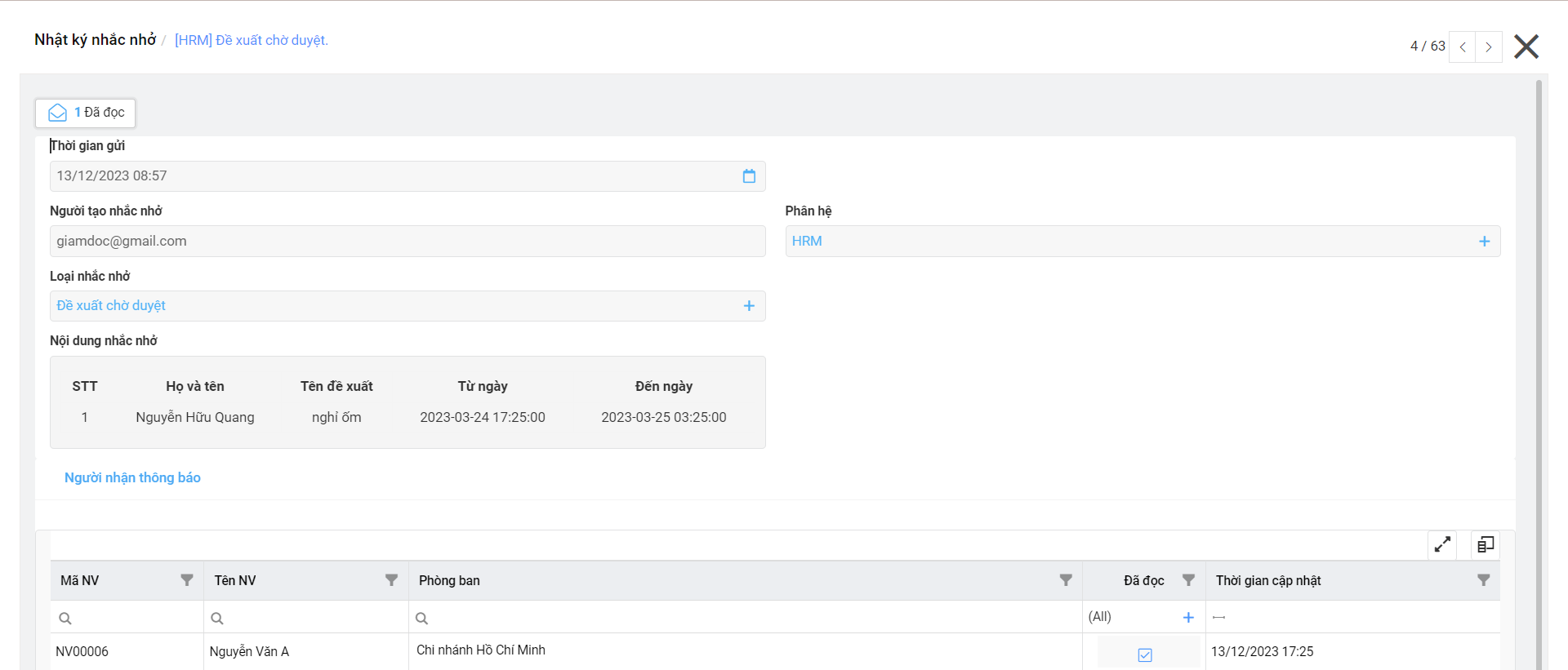Click nghỉ ốm proposal name
This screenshot has width=1568, height=670.
[x=336, y=418]
